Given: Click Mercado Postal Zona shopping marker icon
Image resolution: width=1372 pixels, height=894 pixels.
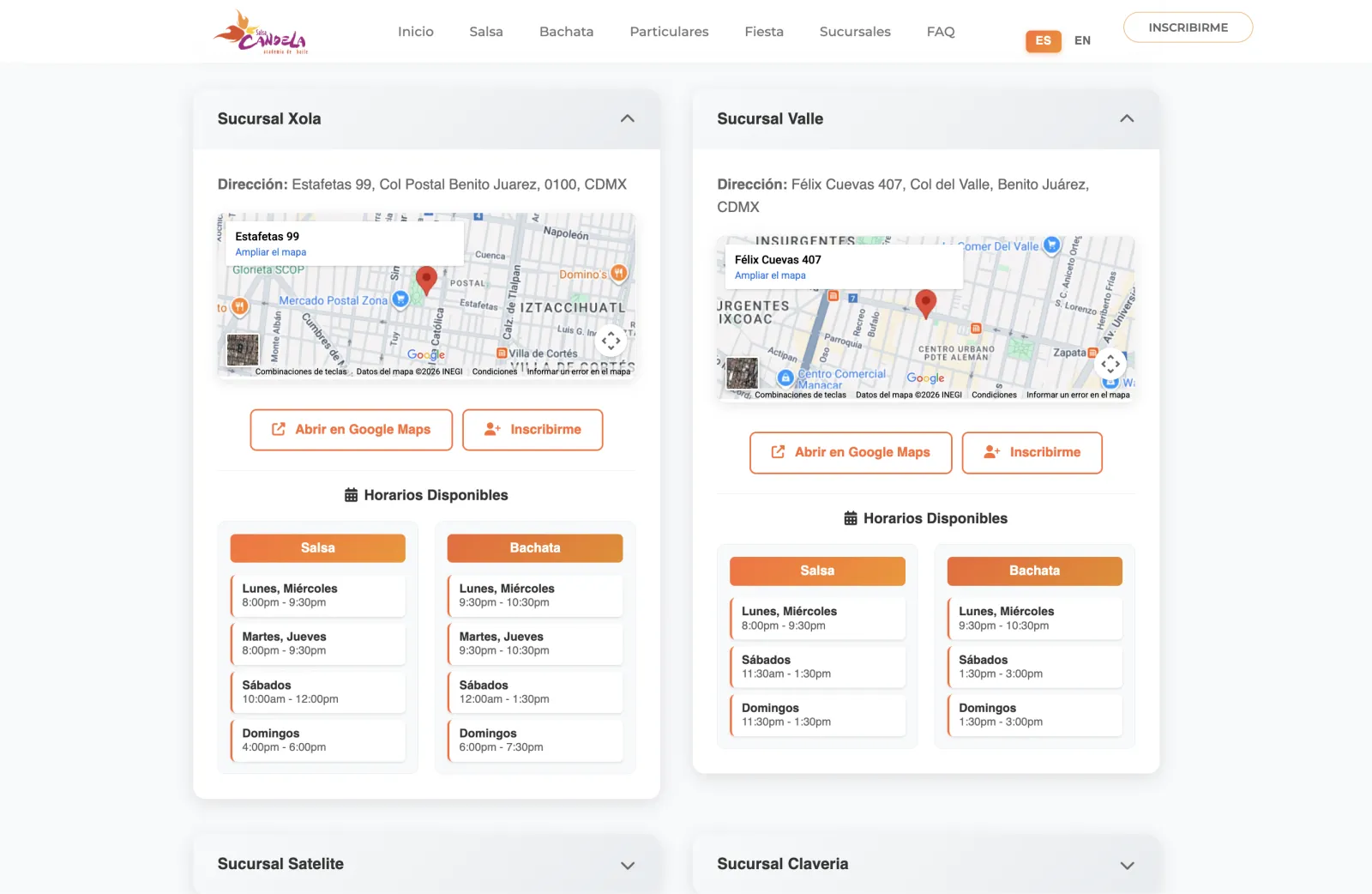Looking at the screenshot, I should [x=400, y=299].
